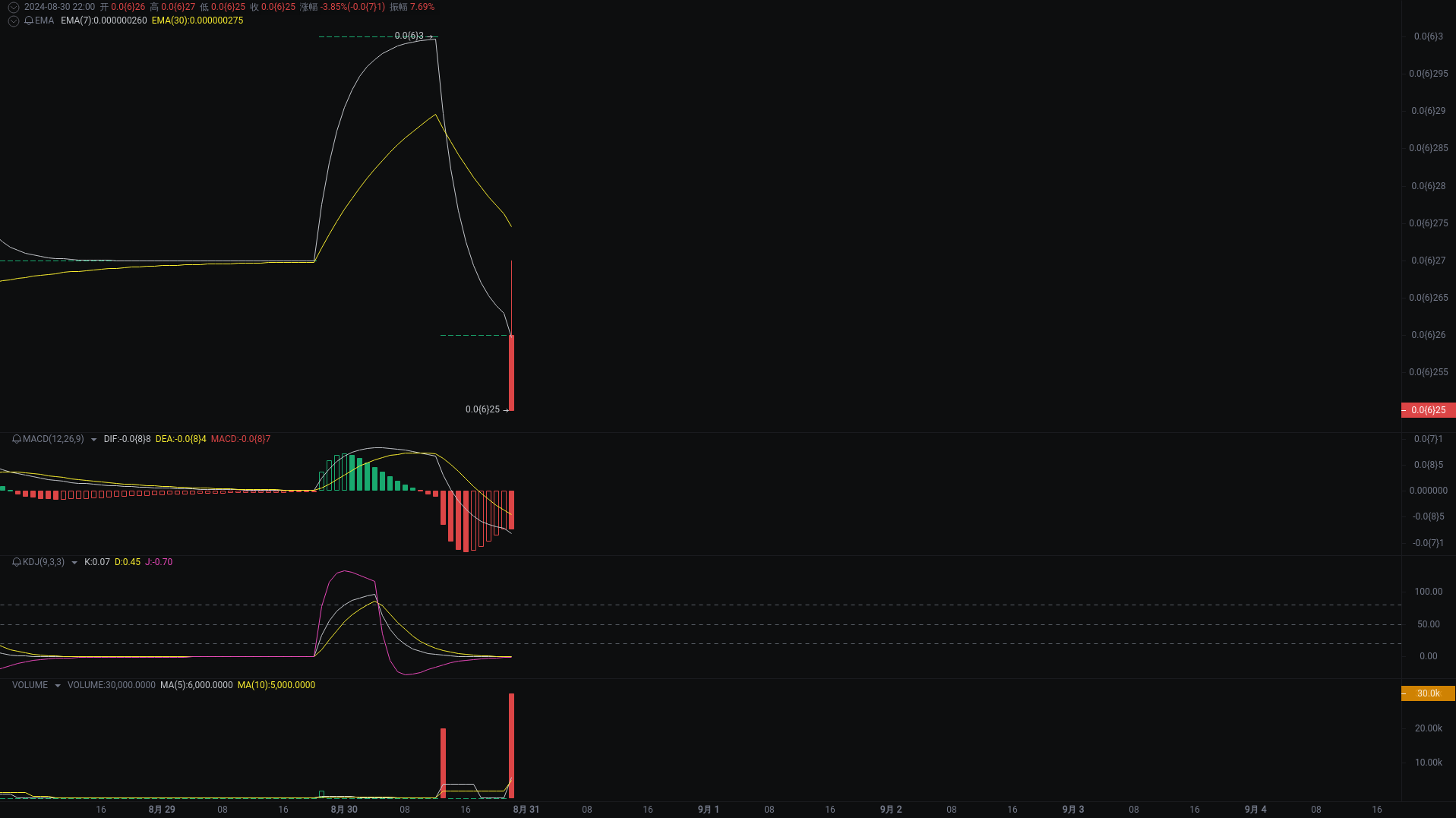Viewport: 1456px width, 818px height.
Task: Collapse the OHLC data row circled chevron
Action: tap(13, 7)
